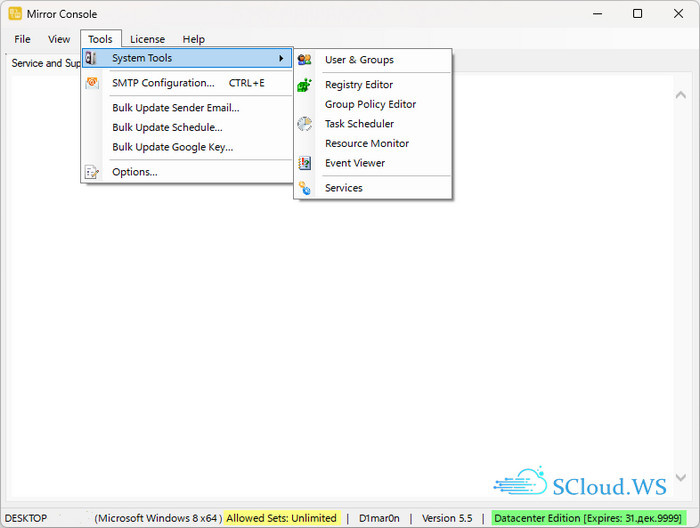Expand the System Tools submenu arrow
The width and height of the screenshot is (700, 528).
point(281,59)
